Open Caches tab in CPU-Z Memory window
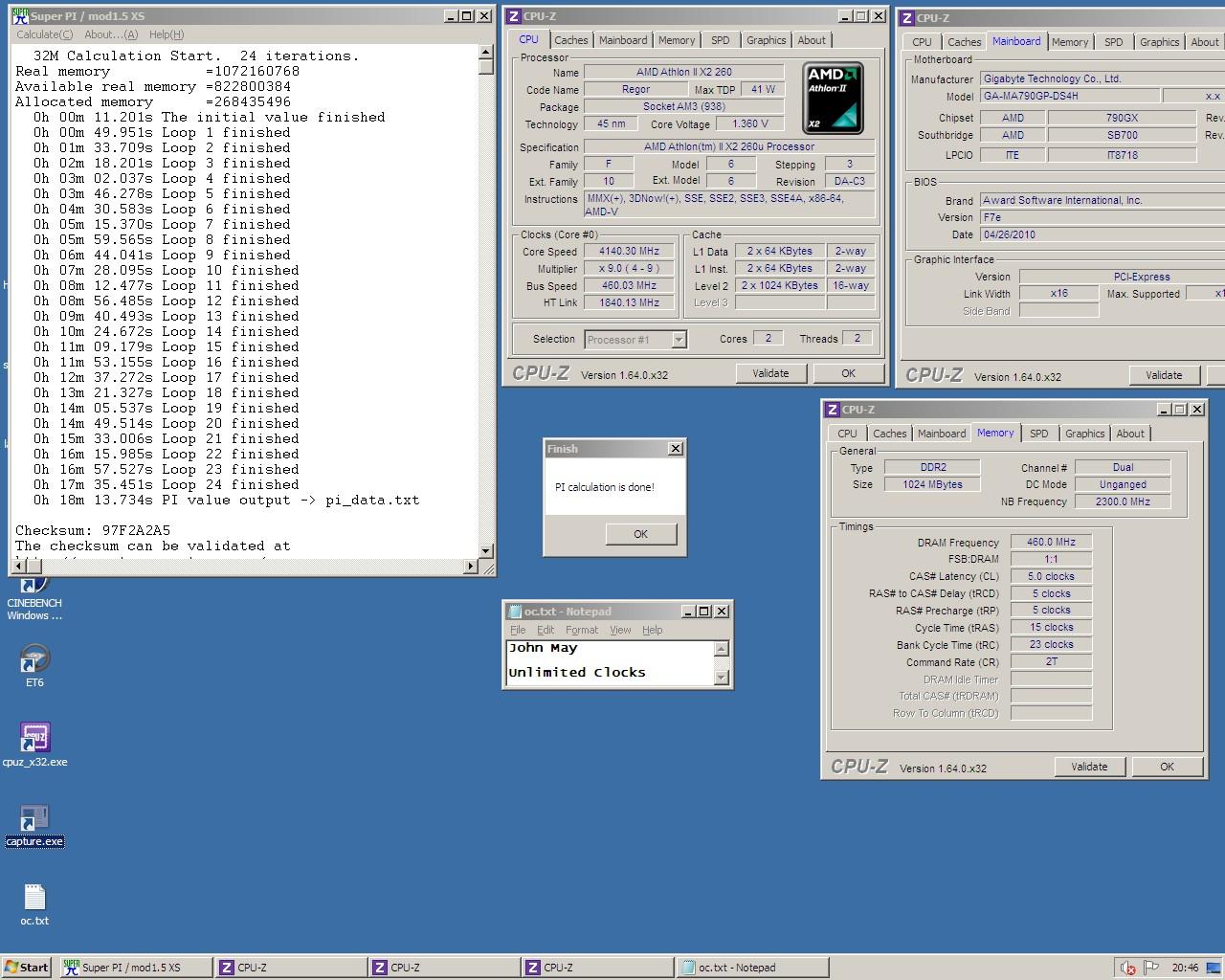The height and width of the screenshot is (980, 1225). pos(889,434)
